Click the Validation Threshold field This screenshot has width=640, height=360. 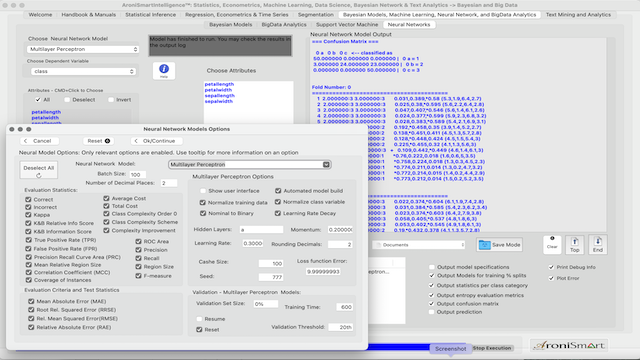tap(340, 327)
